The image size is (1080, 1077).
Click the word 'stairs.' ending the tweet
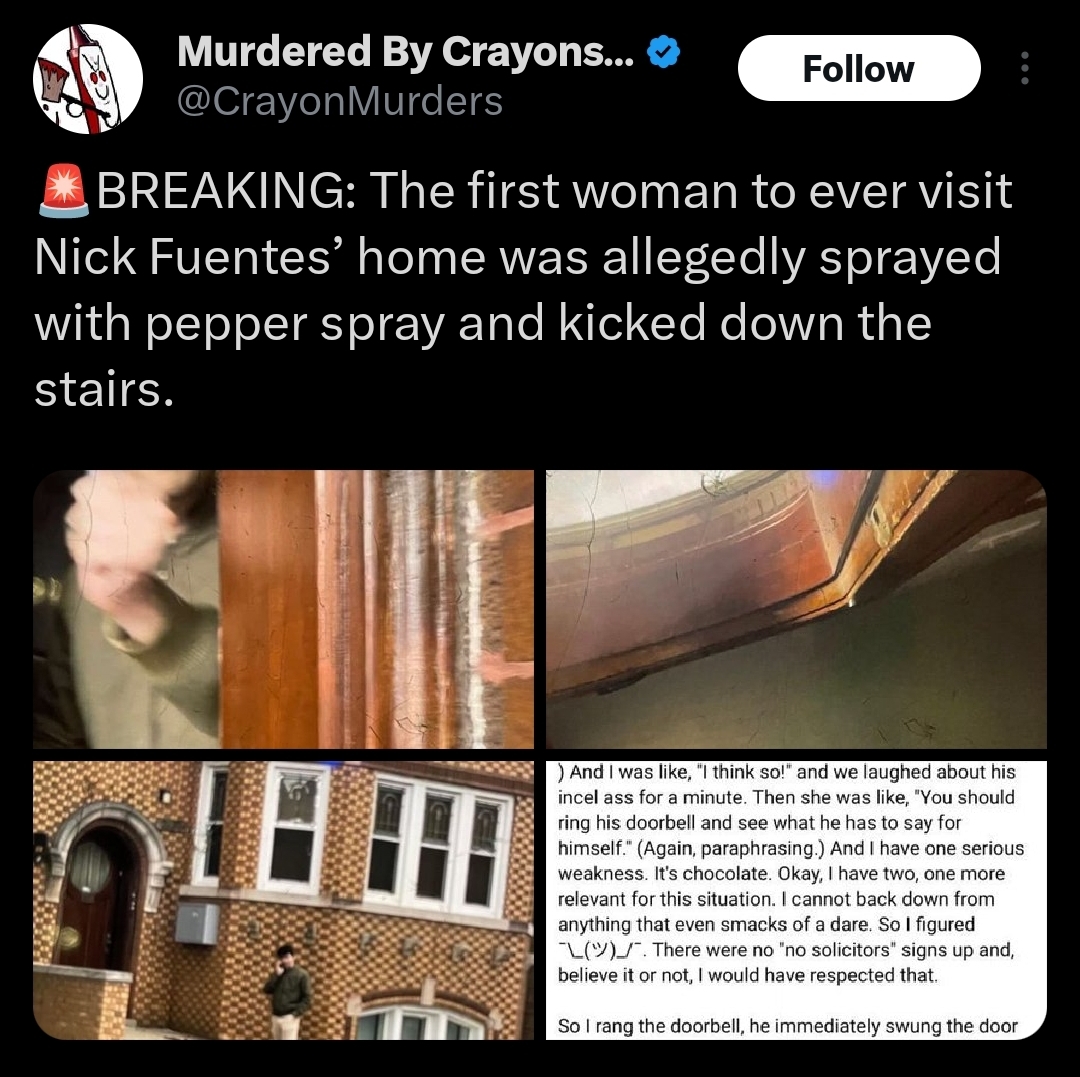click(x=104, y=390)
